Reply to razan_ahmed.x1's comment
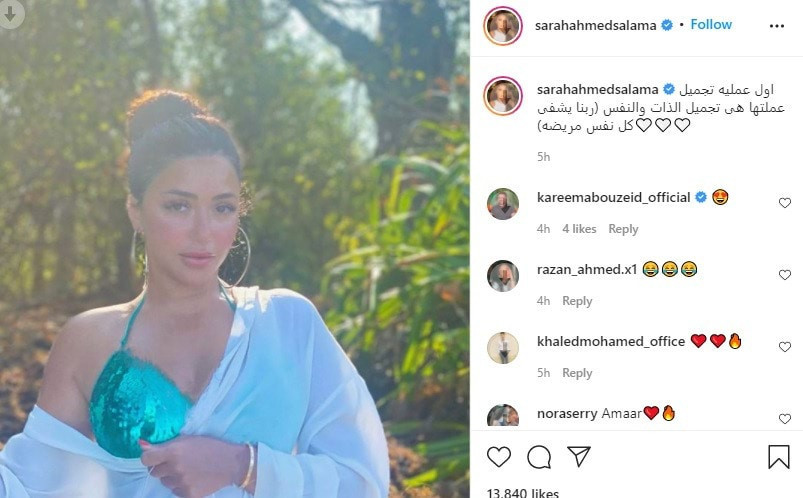Viewport: 803px width, 498px height. click(x=577, y=301)
